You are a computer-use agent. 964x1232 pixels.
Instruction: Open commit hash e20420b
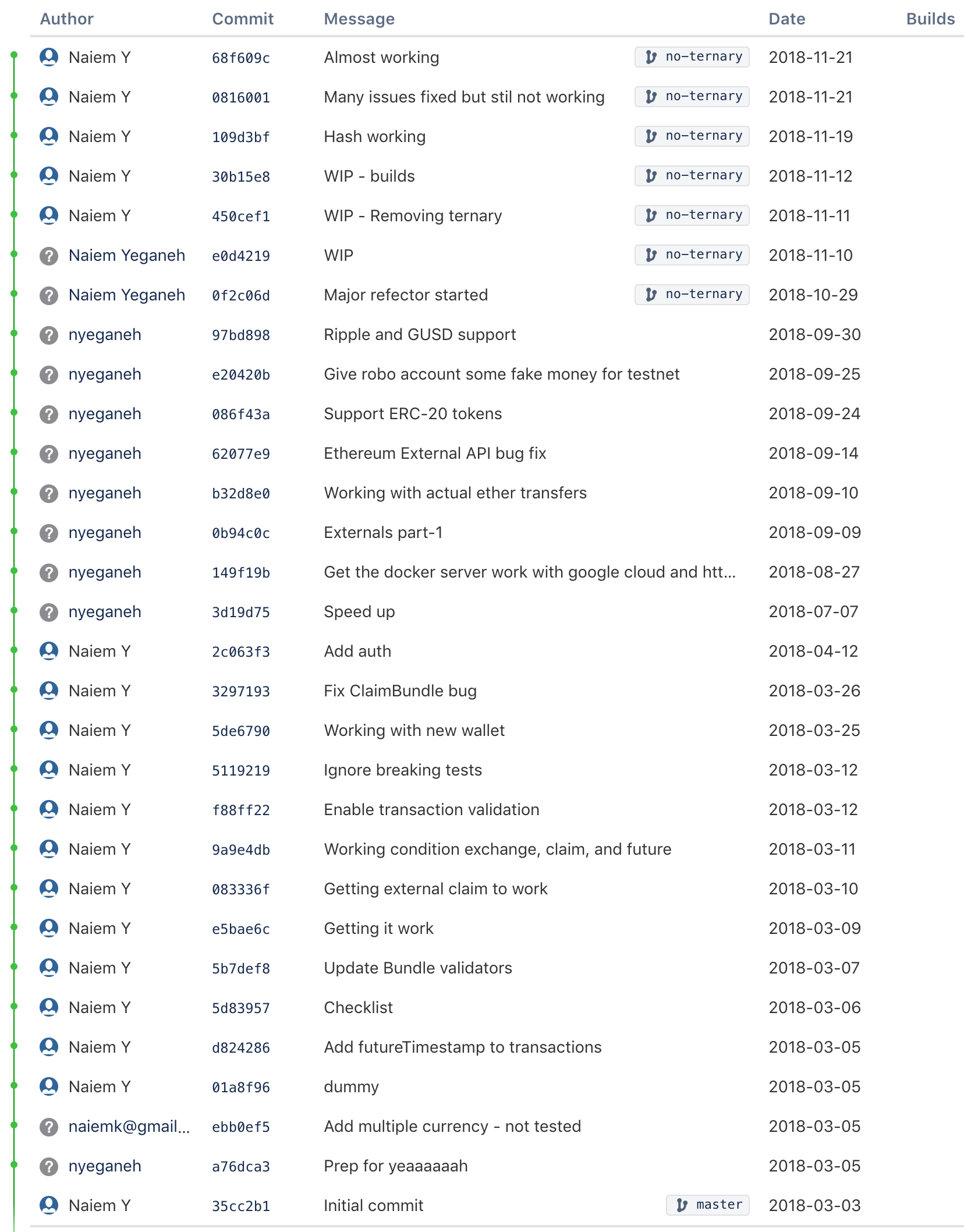tap(240, 374)
